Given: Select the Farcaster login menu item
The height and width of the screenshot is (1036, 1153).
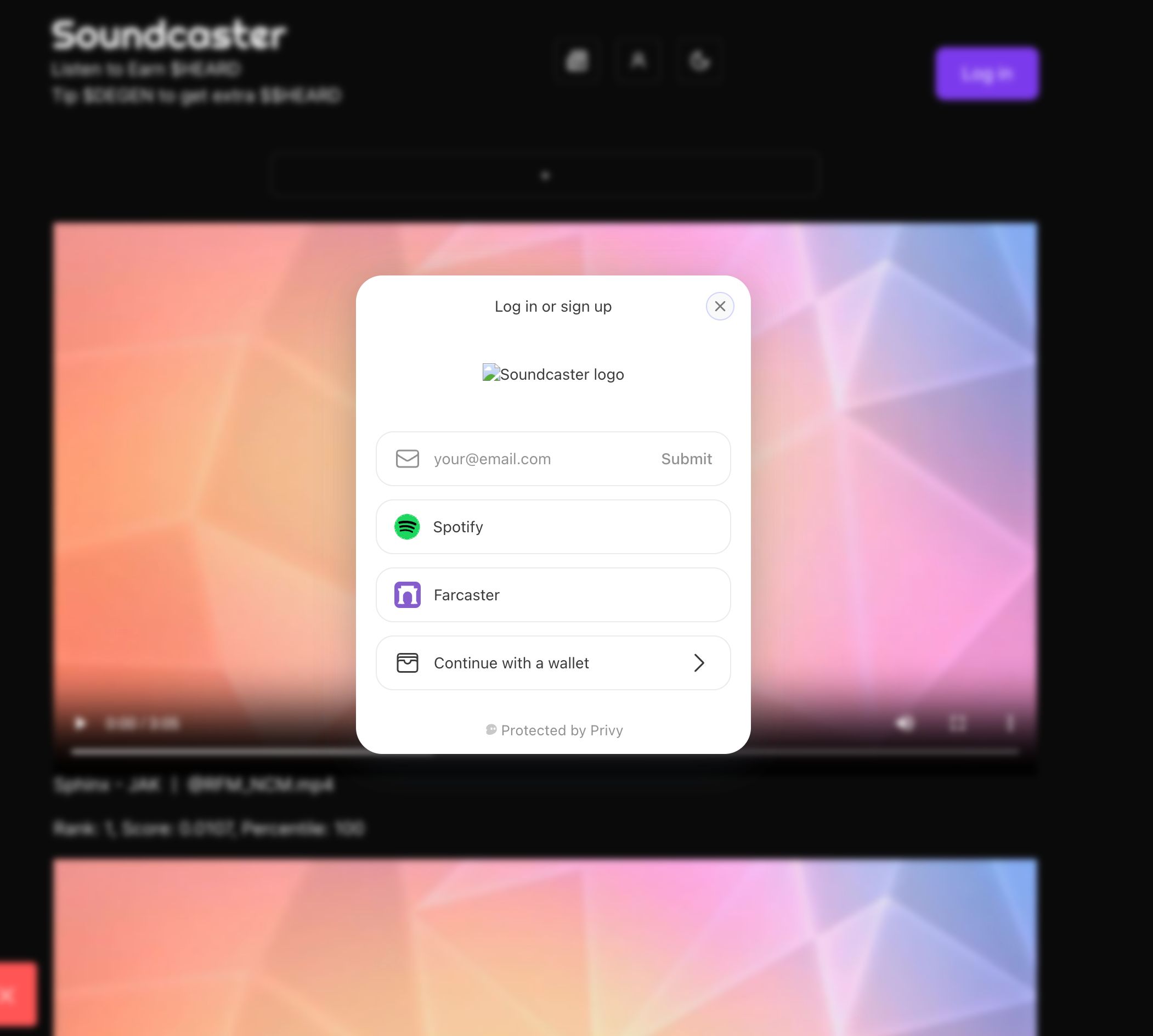Looking at the screenshot, I should point(553,594).
